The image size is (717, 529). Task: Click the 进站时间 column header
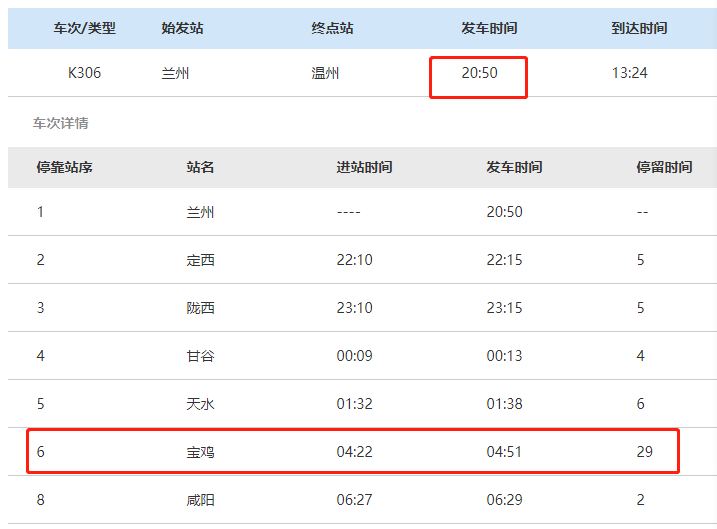[x=364, y=167]
